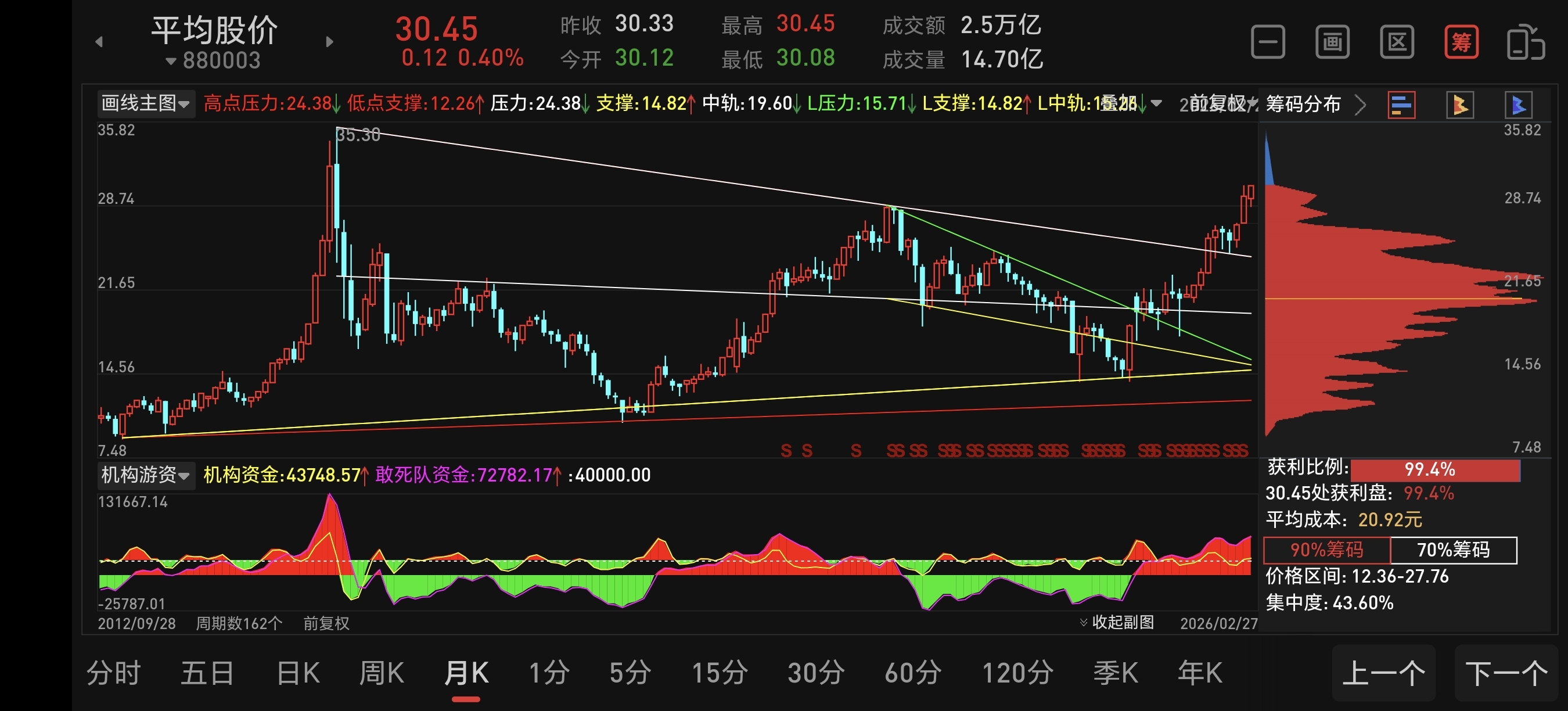Click the 区 interval statistics icon

pyautogui.click(x=1396, y=42)
